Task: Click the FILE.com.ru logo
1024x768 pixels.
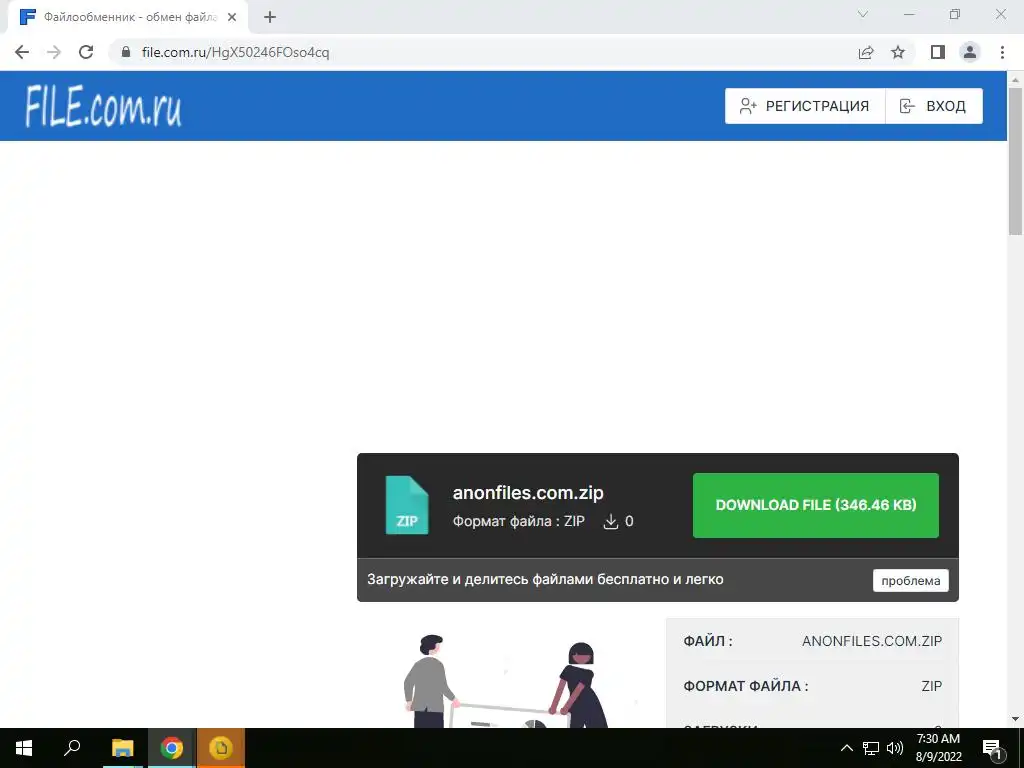Action: coord(103,106)
